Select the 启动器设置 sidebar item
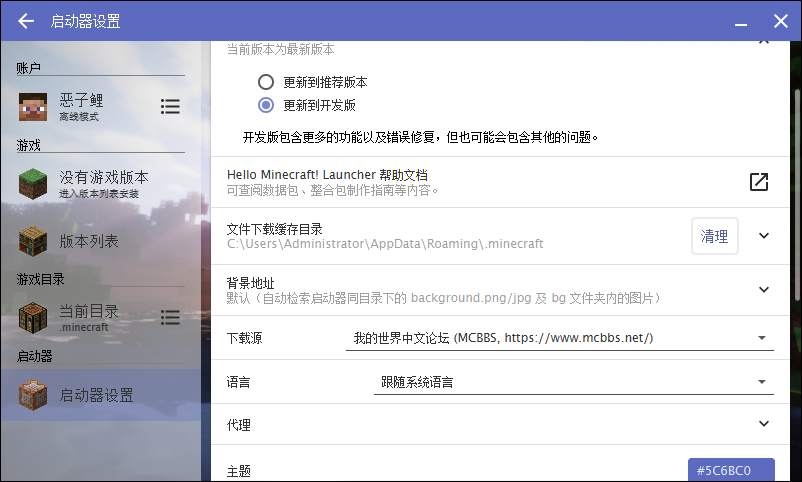802x482 pixels. click(100, 395)
